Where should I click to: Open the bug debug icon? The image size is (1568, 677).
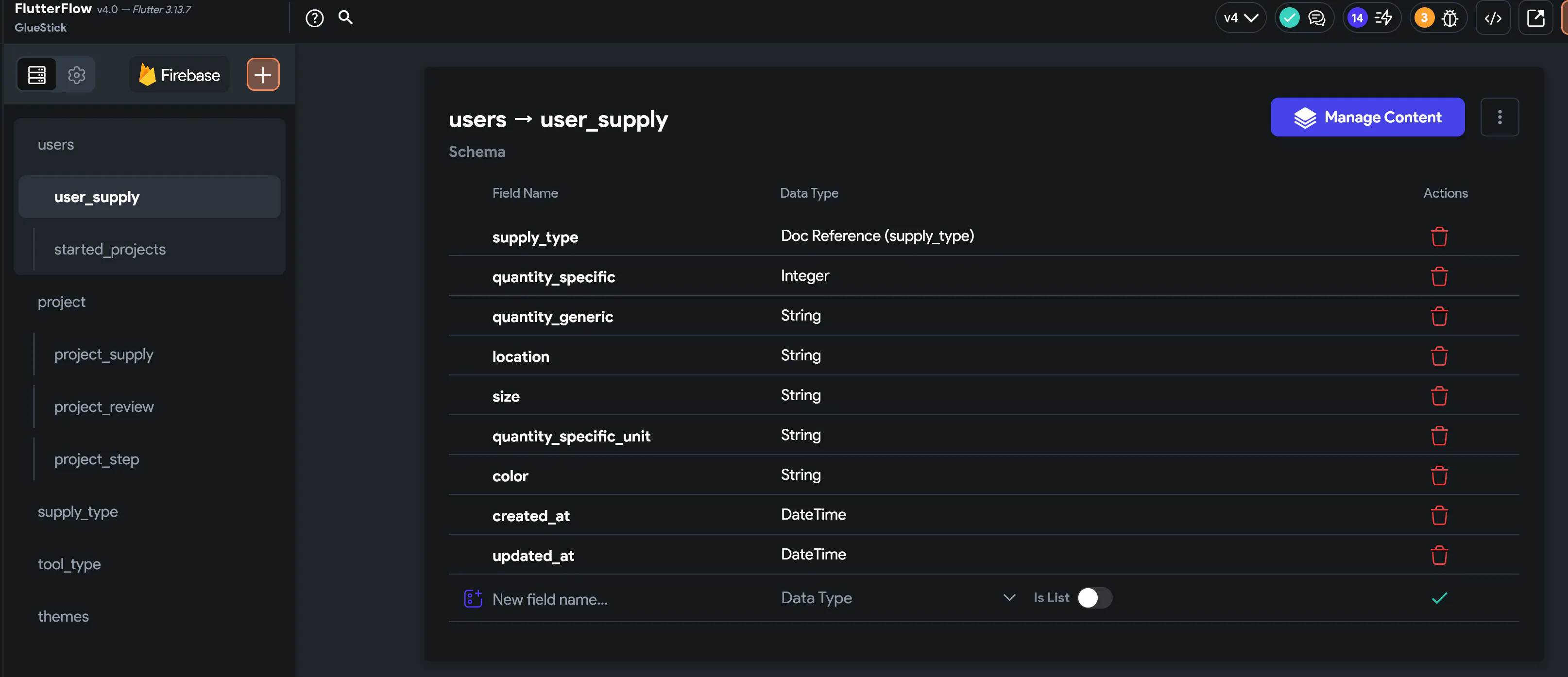click(x=1450, y=18)
